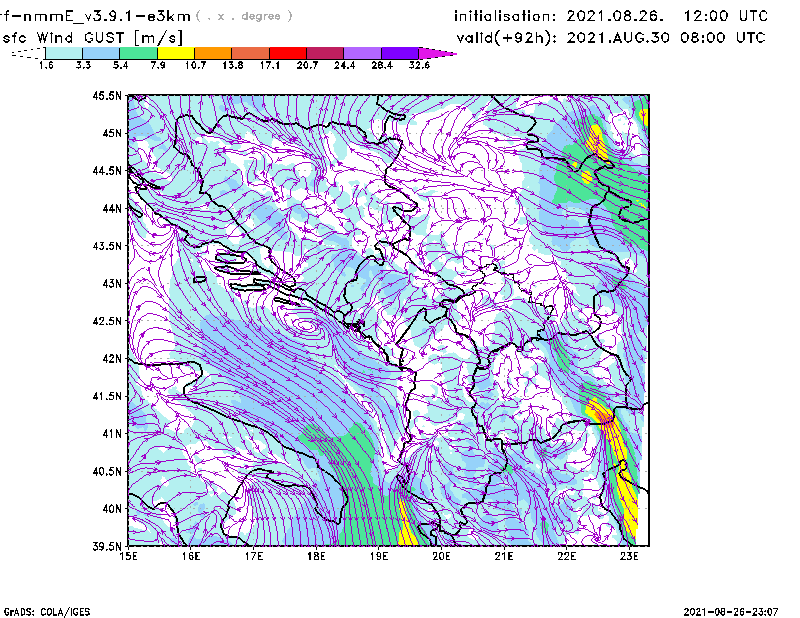Click the dashed white arrow below 1.6
This screenshot has height=618, width=800.
click(x=28, y=53)
